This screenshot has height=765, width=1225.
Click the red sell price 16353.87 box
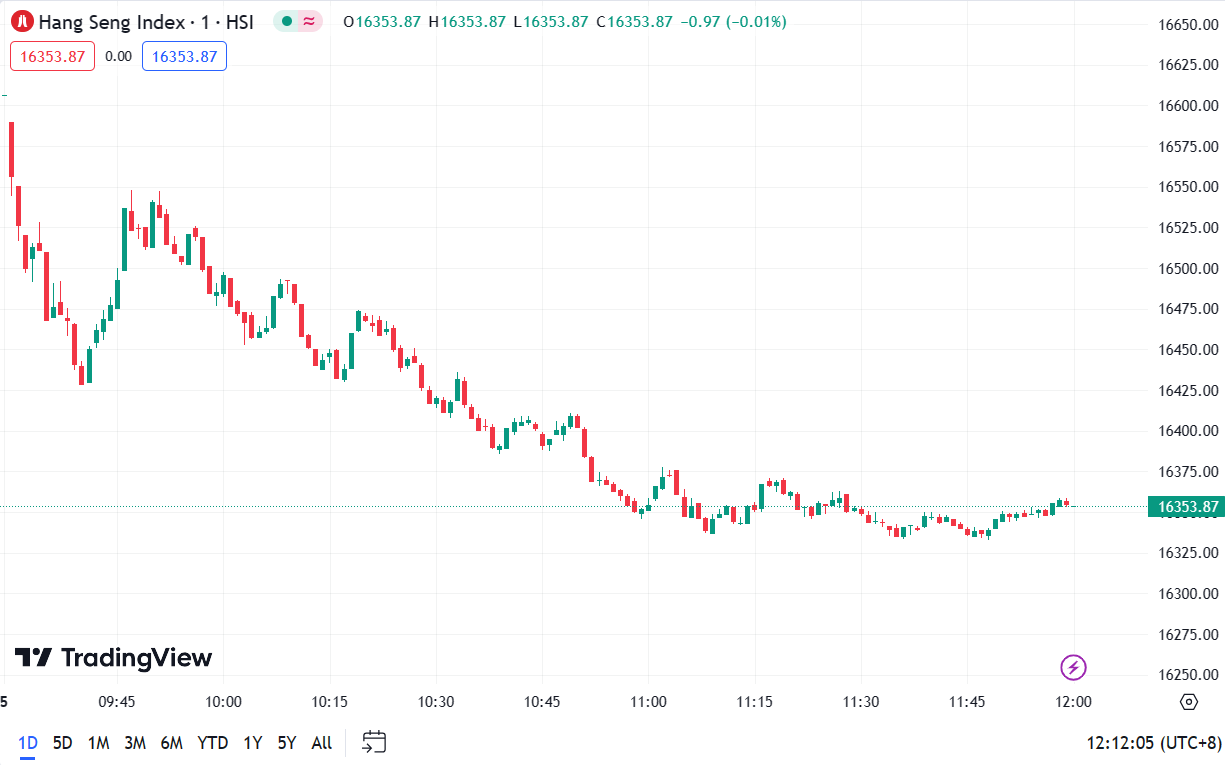(x=53, y=56)
